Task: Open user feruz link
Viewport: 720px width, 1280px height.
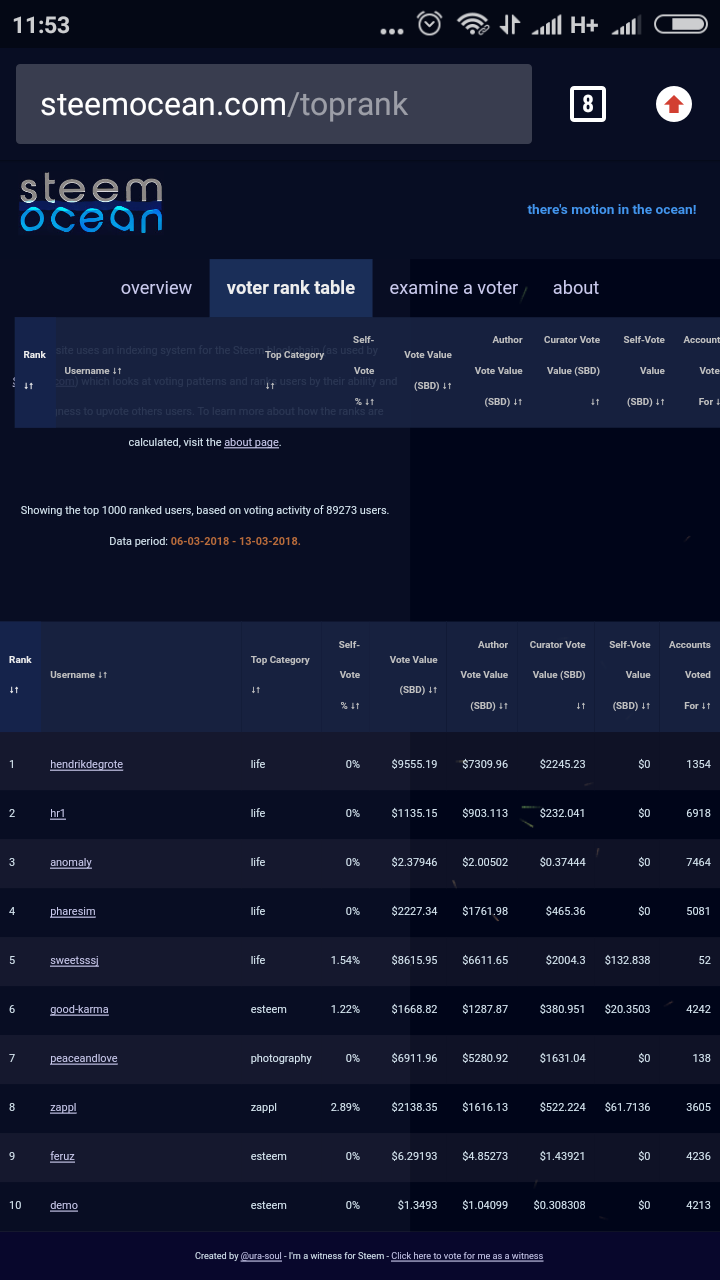Action: tap(62, 1156)
